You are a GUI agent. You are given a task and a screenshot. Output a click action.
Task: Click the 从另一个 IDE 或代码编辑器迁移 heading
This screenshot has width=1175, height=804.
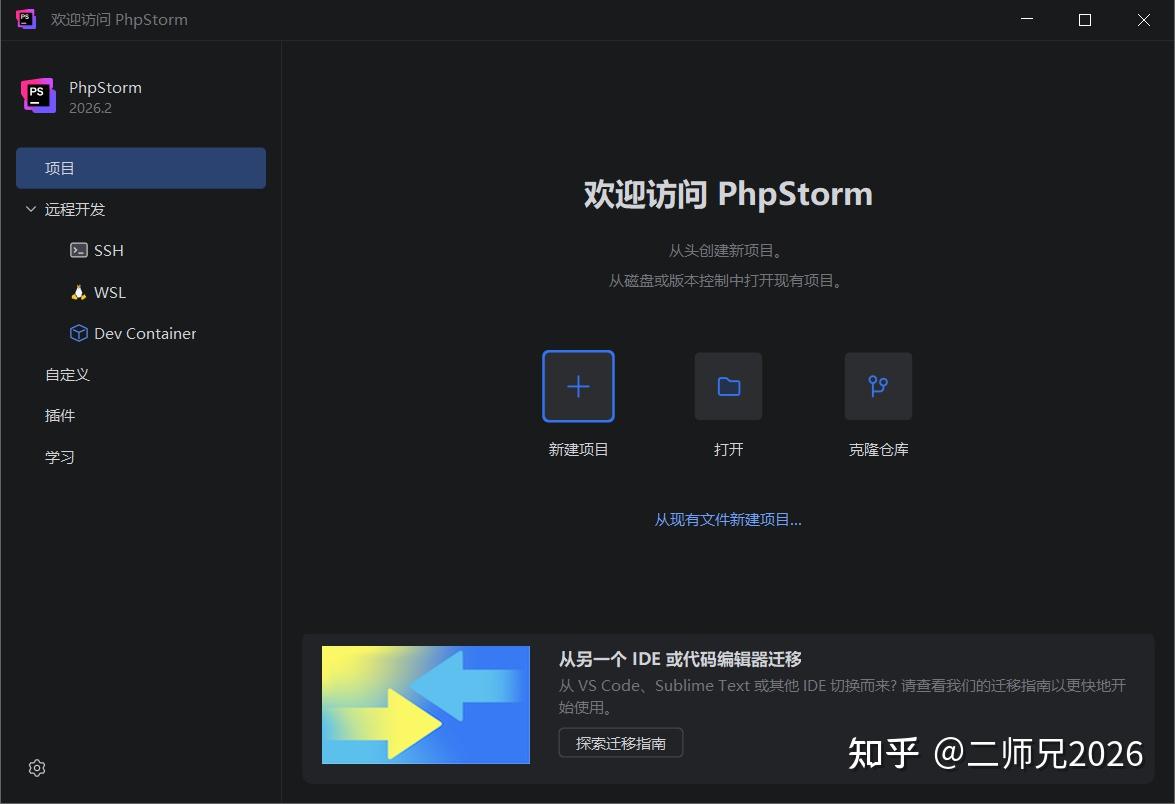(680, 659)
